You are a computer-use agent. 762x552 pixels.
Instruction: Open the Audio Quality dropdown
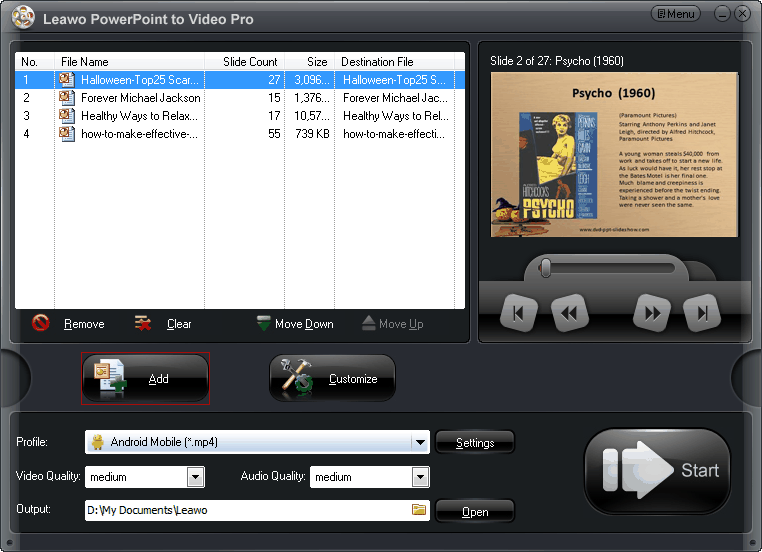pos(420,477)
